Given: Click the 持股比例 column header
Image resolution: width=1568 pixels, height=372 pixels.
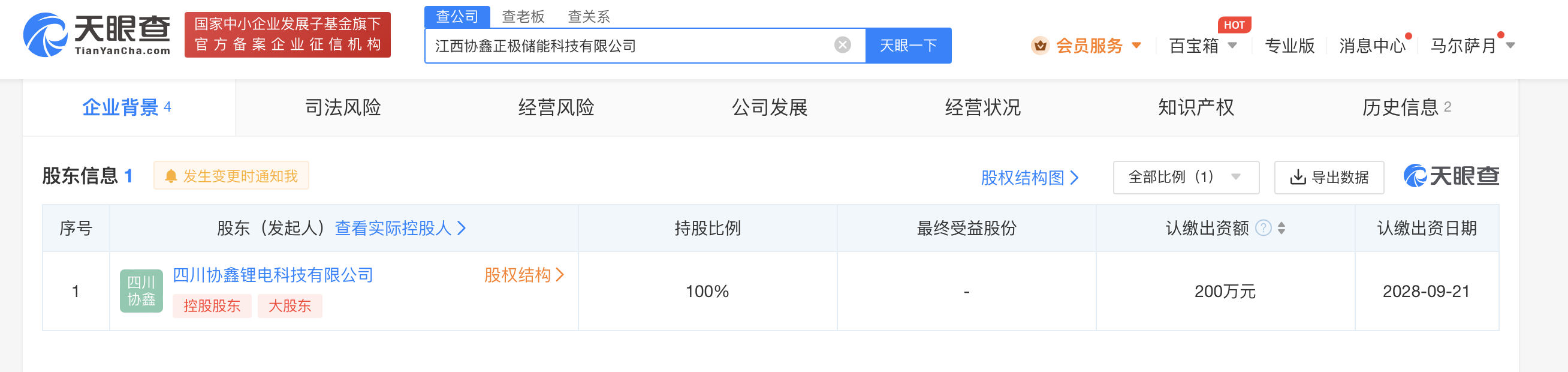Looking at the screenshot, I should pos(707,229).
